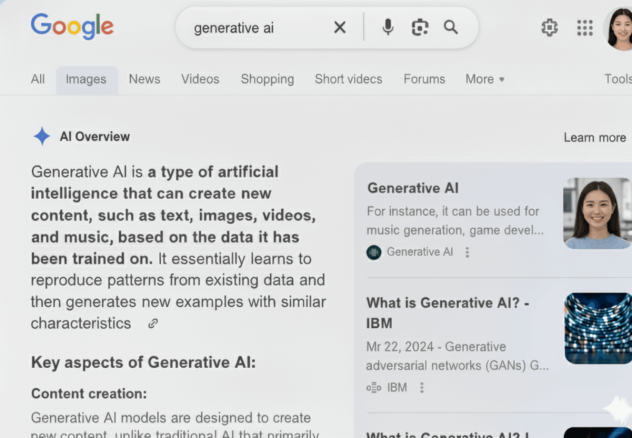632x438 pixels.
Task: Open the woman portrait thumbnail
Action: 597,213
